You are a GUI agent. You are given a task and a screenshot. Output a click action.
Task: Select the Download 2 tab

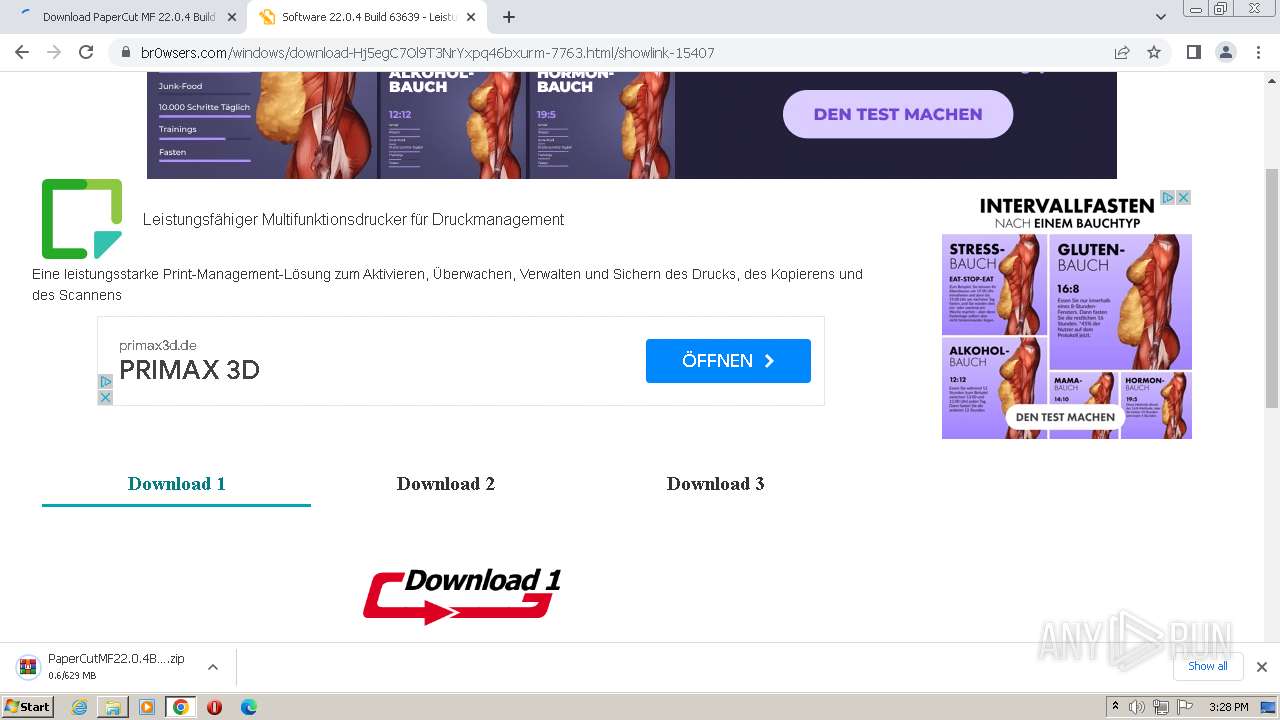coord(446,484)
